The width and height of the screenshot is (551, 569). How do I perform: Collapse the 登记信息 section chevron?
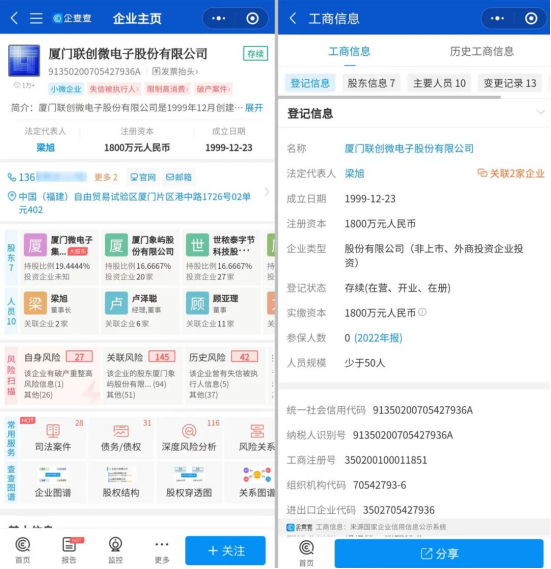[x=540, y=112]
